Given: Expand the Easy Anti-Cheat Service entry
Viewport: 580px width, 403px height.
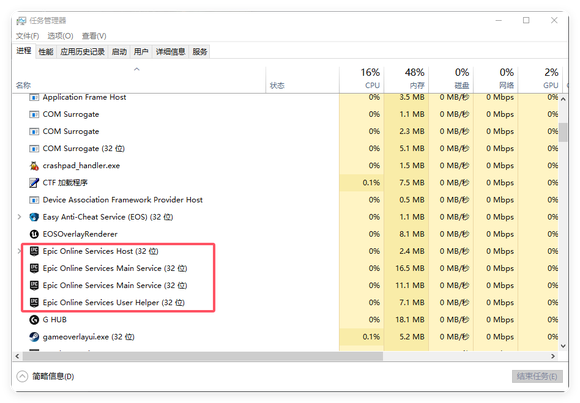Looking at the screenshot, I should pos(19,217).
